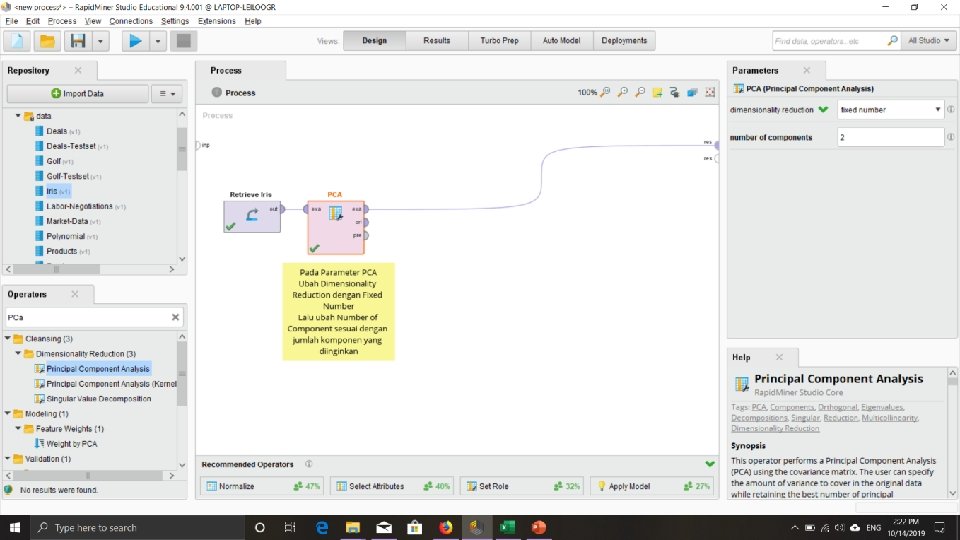Open the Connections menu

coord(131,21)
